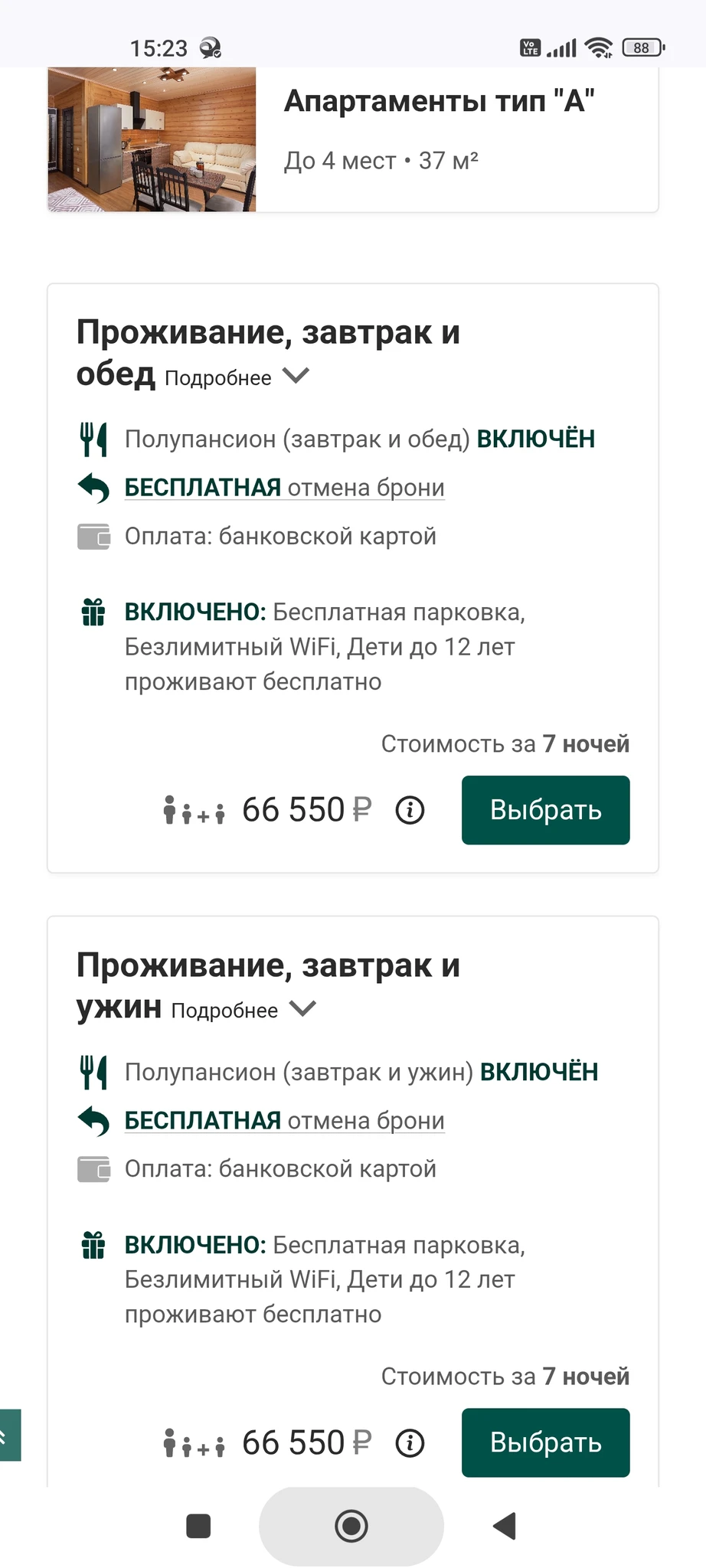This screenshot has width=706, height=1568.
Task: Open free cancellation link in dinner plan
Action: click(284, 1121)
